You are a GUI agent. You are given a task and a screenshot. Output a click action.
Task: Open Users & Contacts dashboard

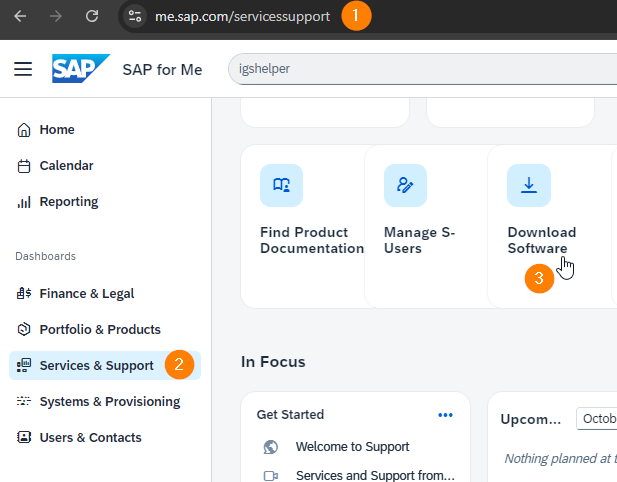[x=91, y=438]
